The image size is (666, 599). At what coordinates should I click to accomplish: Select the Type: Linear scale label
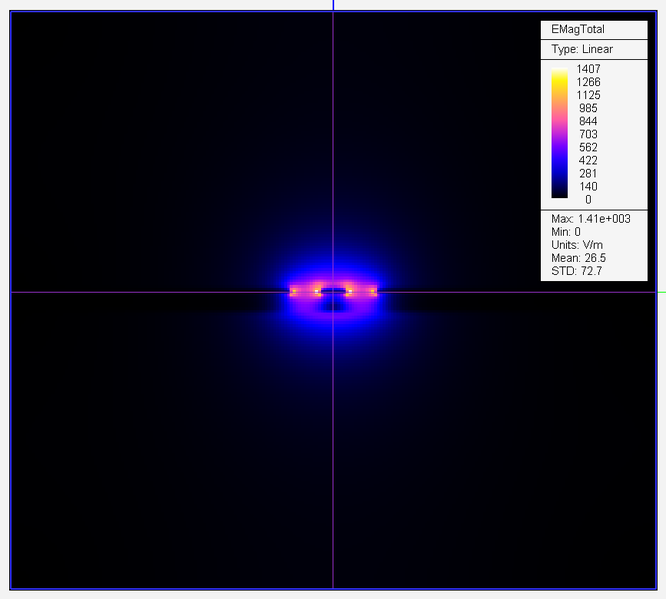point(582,49)
